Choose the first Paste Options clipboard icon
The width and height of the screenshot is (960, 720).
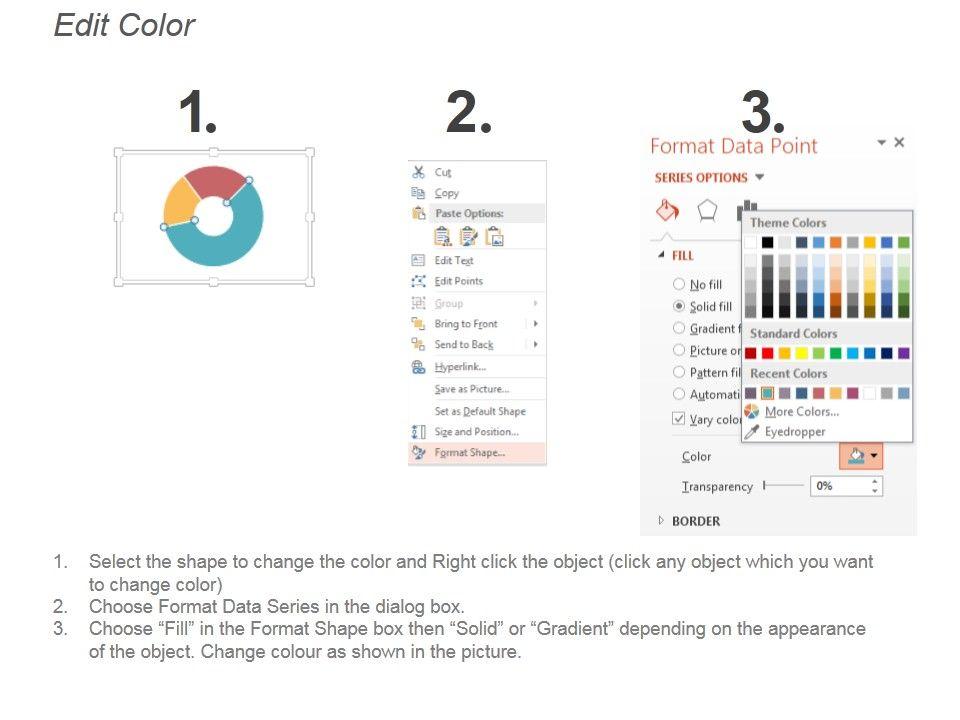(x=442, y=236)
